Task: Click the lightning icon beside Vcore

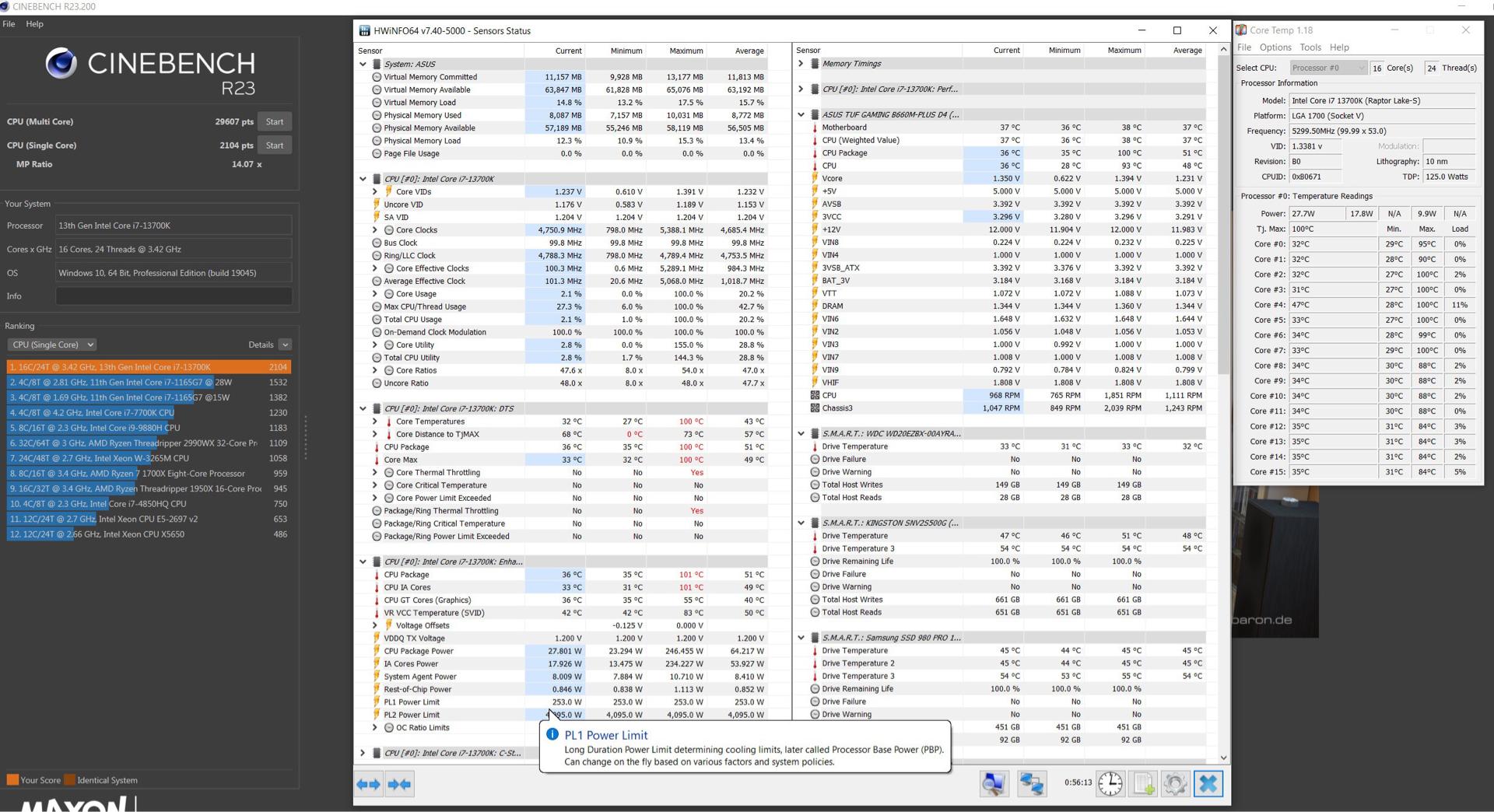Action: 815,179
